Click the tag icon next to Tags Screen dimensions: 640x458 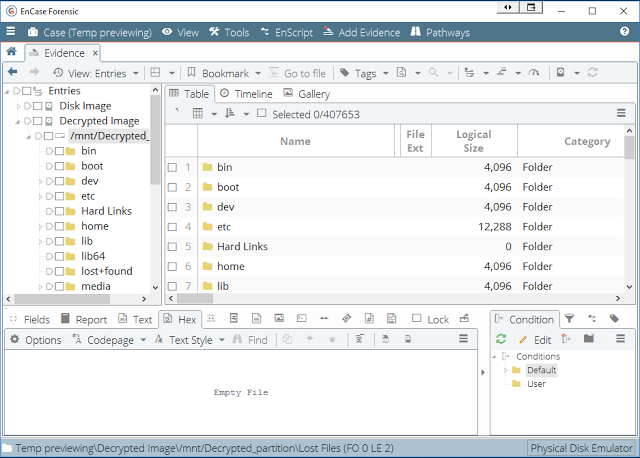(345, 73)
